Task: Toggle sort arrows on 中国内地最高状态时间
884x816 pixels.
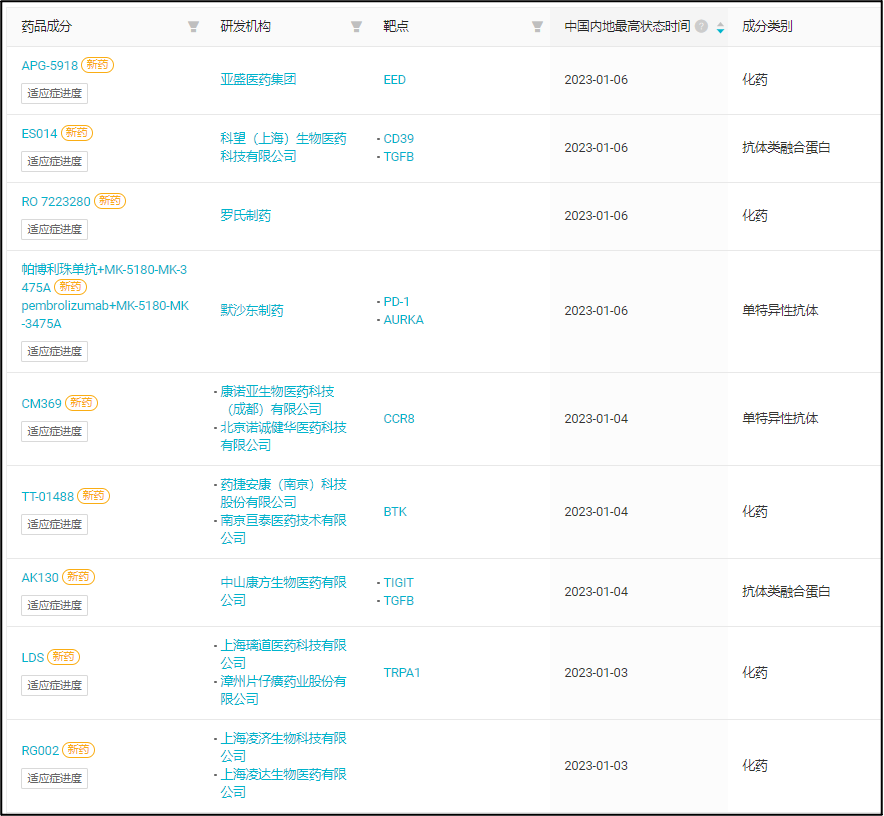Action: [x=720, y=28]
